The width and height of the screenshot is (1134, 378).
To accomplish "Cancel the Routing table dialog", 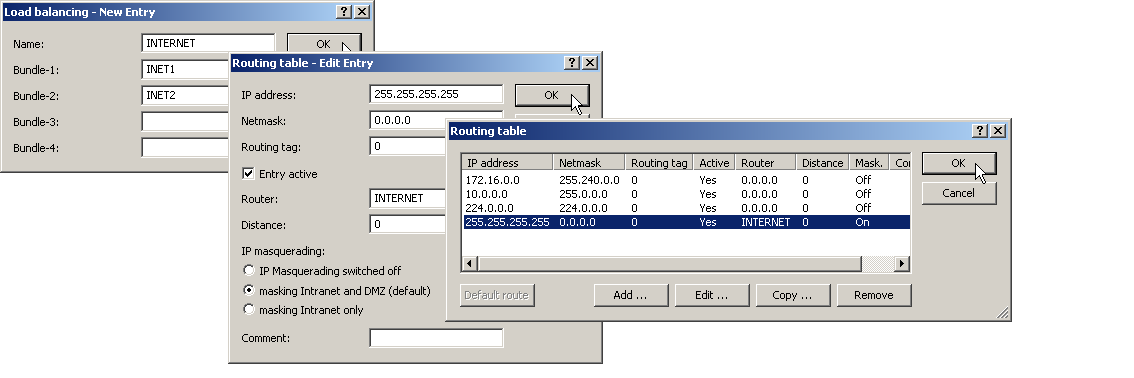I will coord(958,193).
